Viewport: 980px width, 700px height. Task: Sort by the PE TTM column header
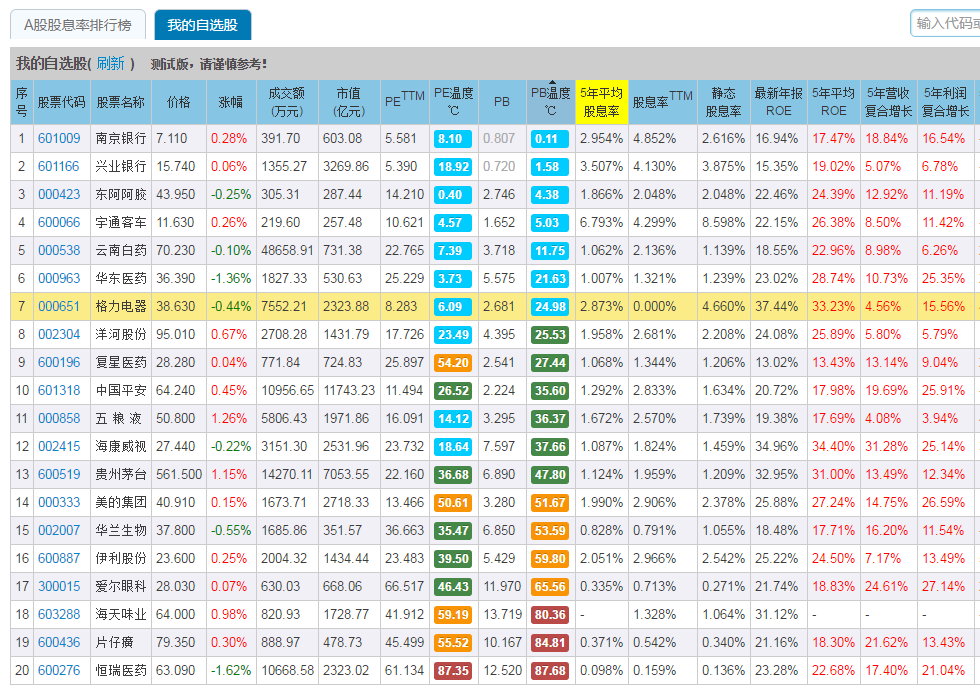404,102
